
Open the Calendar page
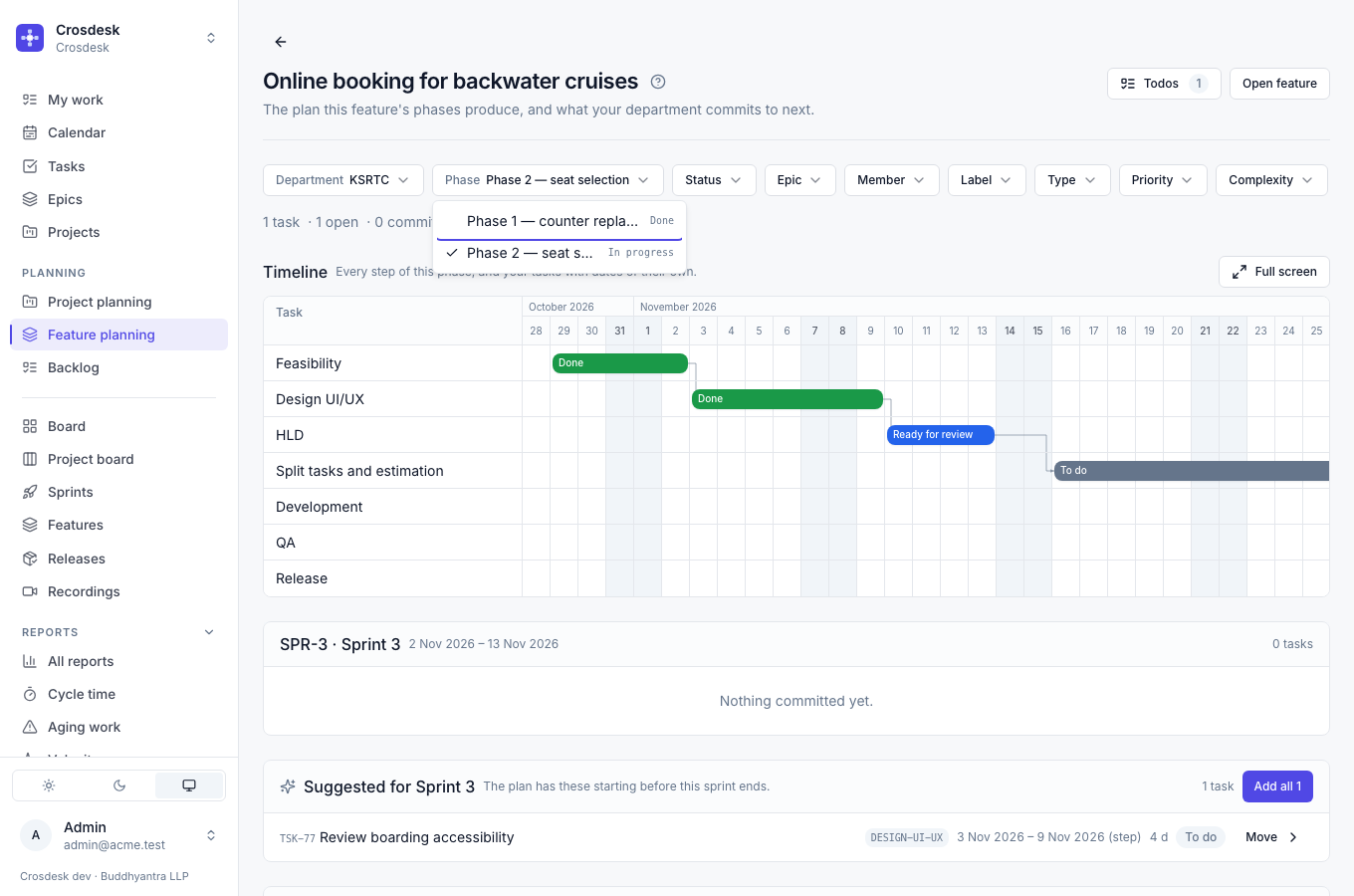118,132
